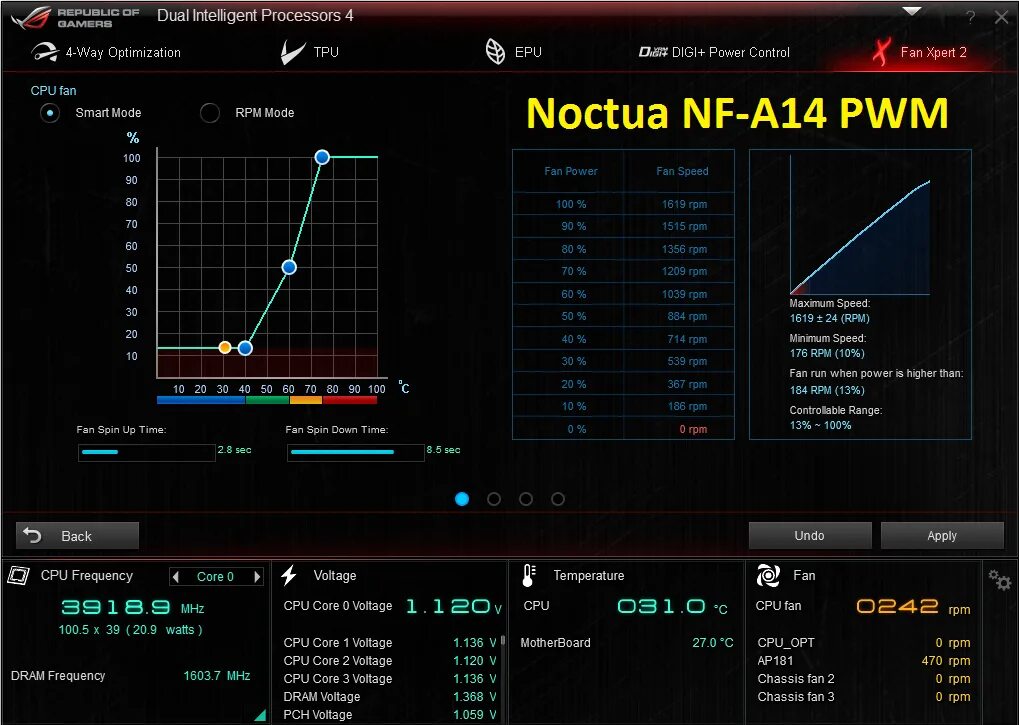Click the Fan Speed column header

(x=682, y=171)
